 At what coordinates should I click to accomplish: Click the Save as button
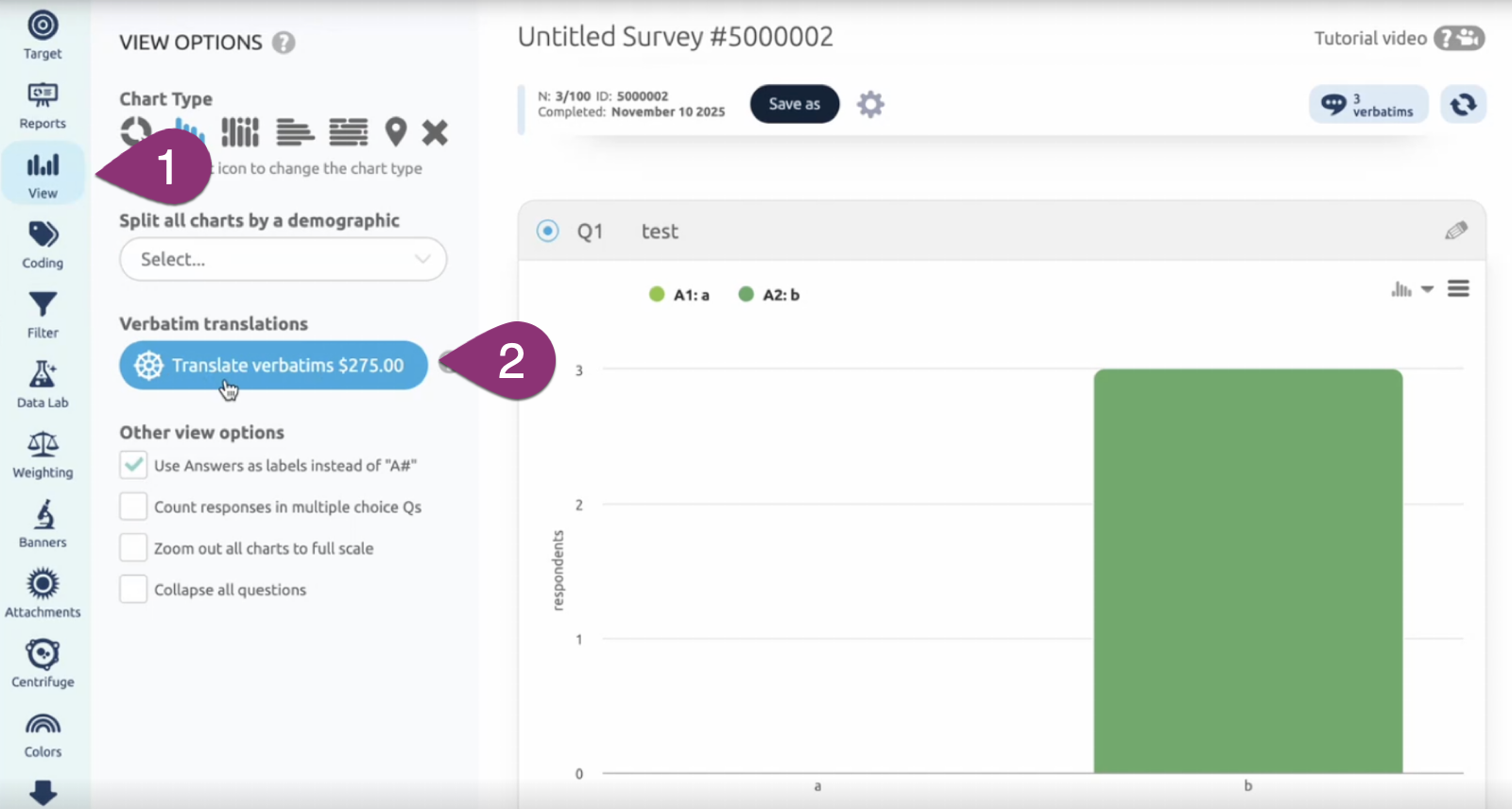click(794, 104)
